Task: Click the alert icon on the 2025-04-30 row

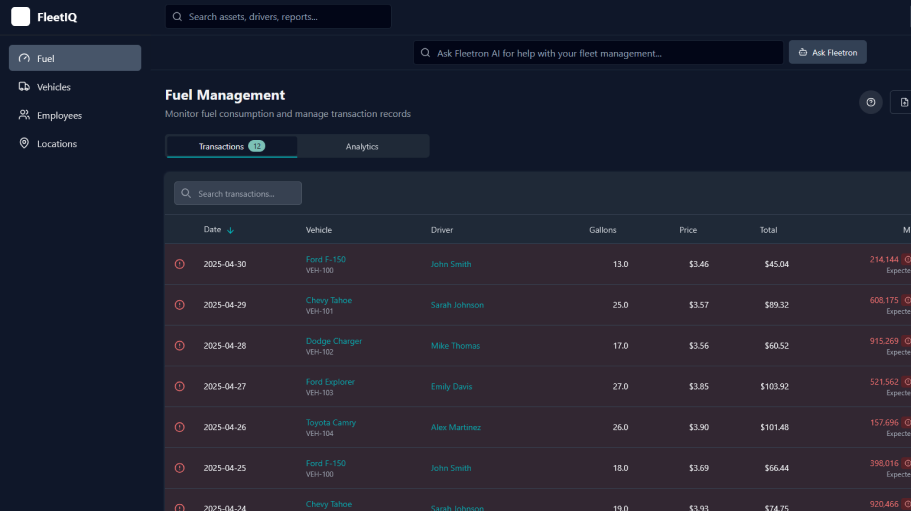Action: [180, 264]
